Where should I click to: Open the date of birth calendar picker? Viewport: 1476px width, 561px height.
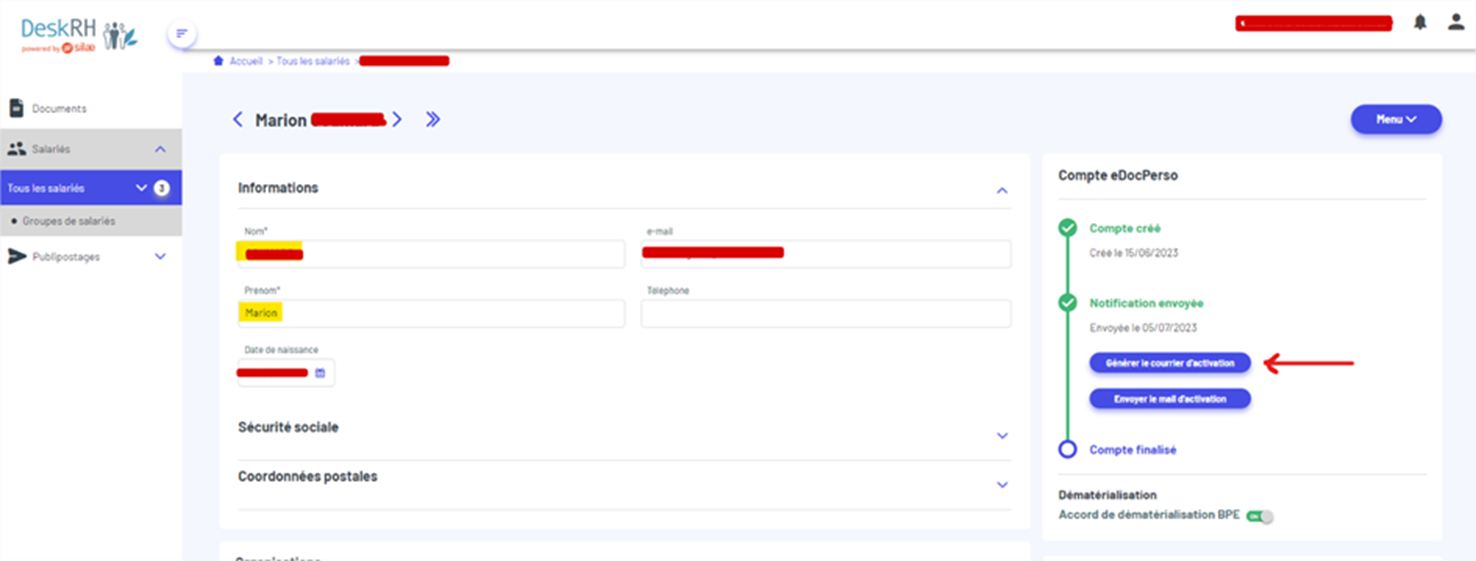point(320,373)
